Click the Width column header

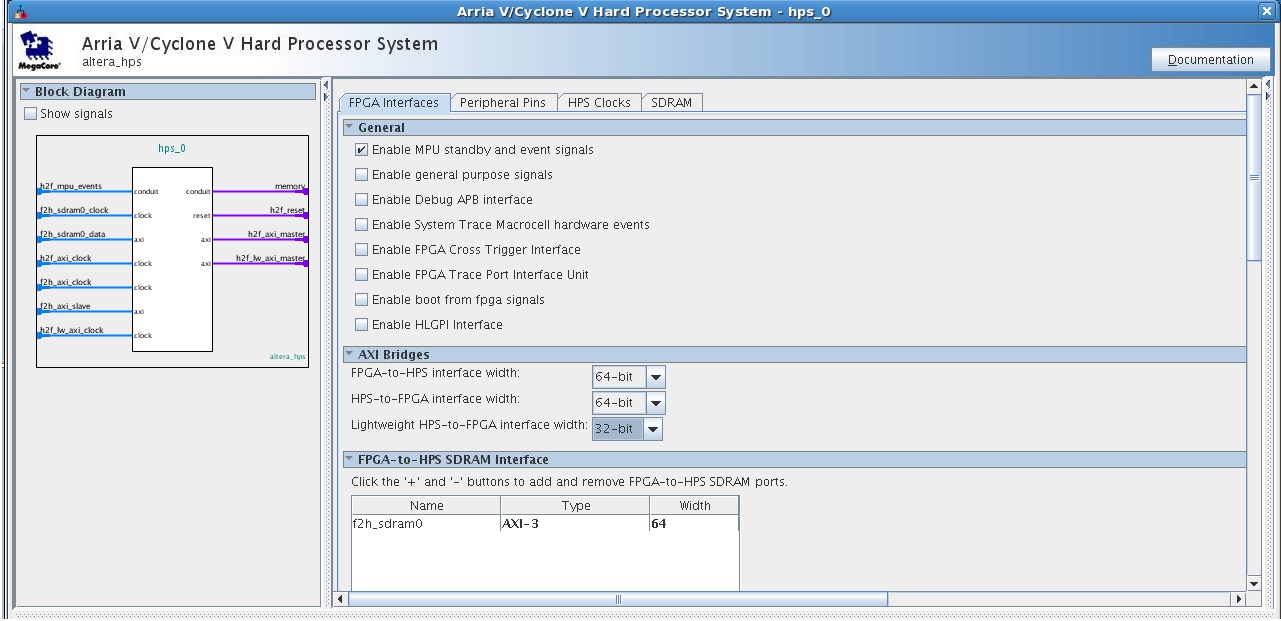click(x=695, y=506)
